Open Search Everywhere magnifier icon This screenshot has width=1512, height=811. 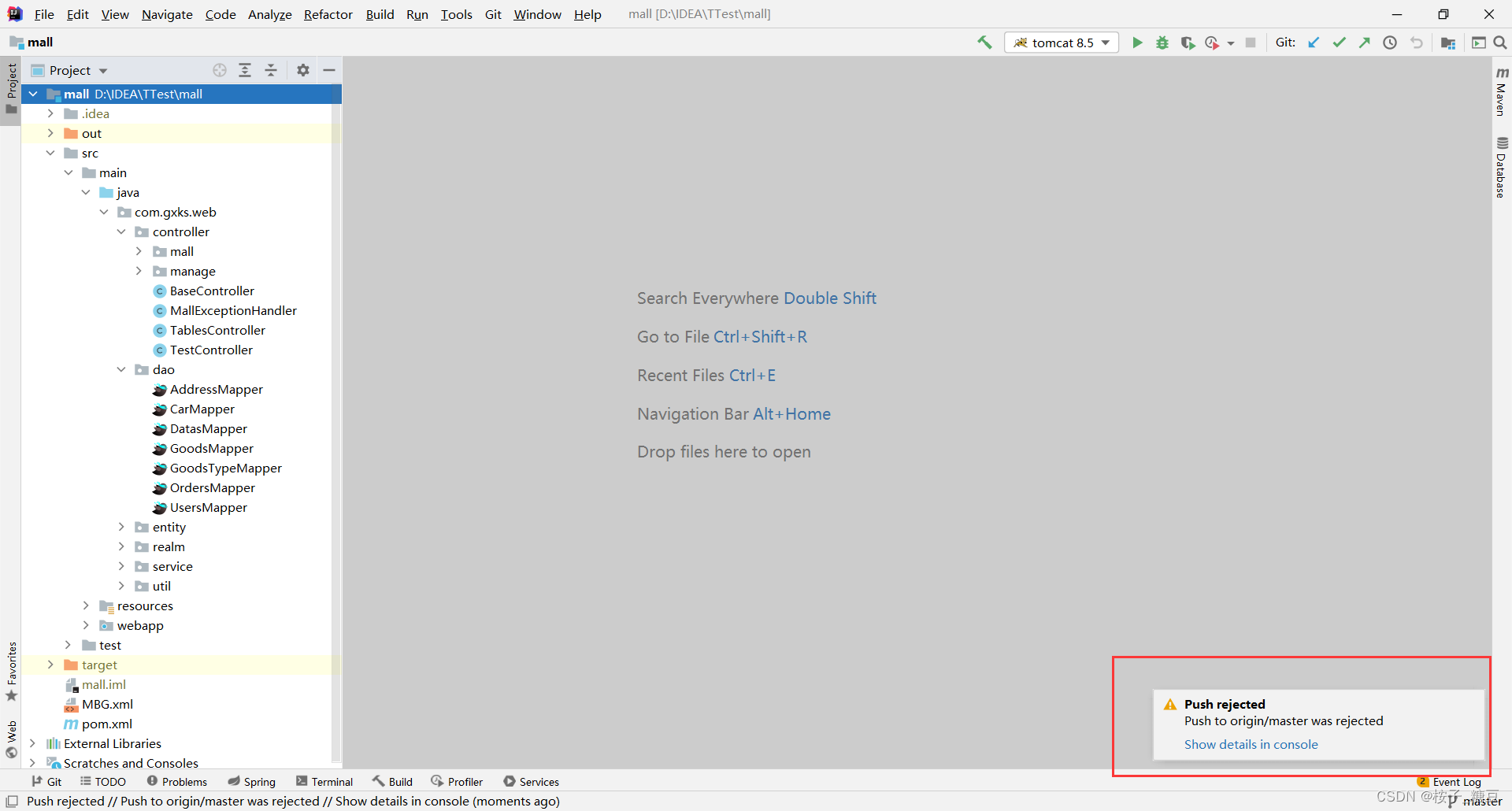coord(1500,43)
